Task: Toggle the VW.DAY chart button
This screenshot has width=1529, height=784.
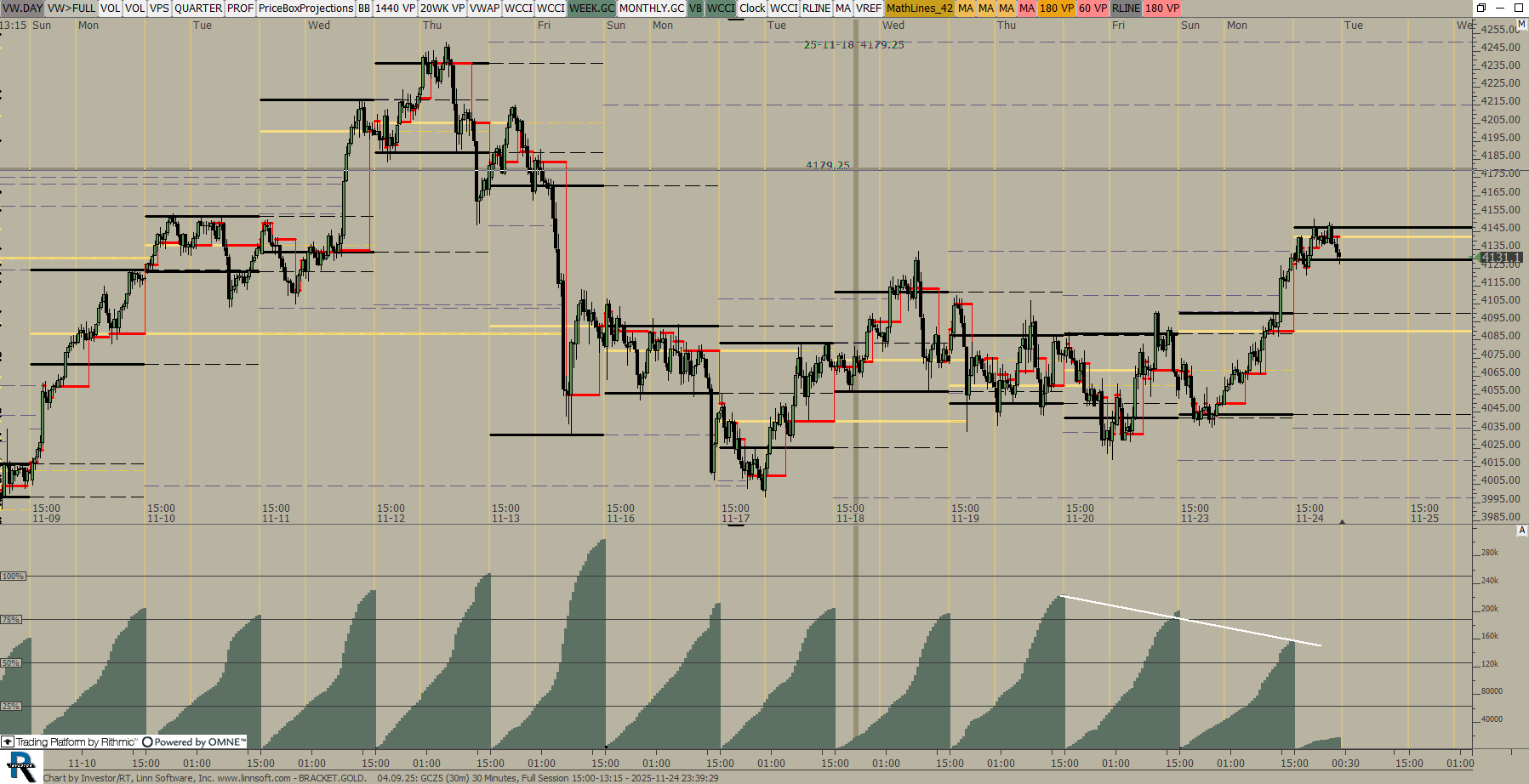Action: coord(22,8)
